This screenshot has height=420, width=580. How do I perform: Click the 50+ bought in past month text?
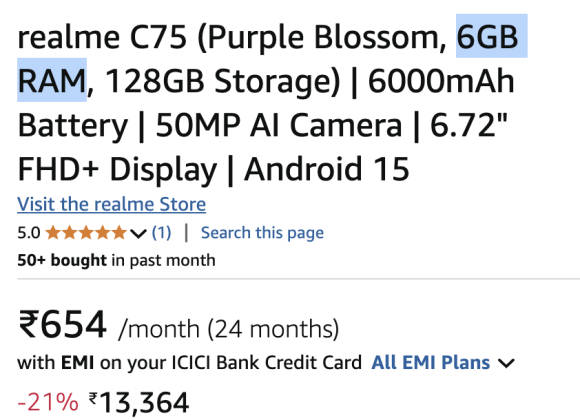click(x=116, y=260)
